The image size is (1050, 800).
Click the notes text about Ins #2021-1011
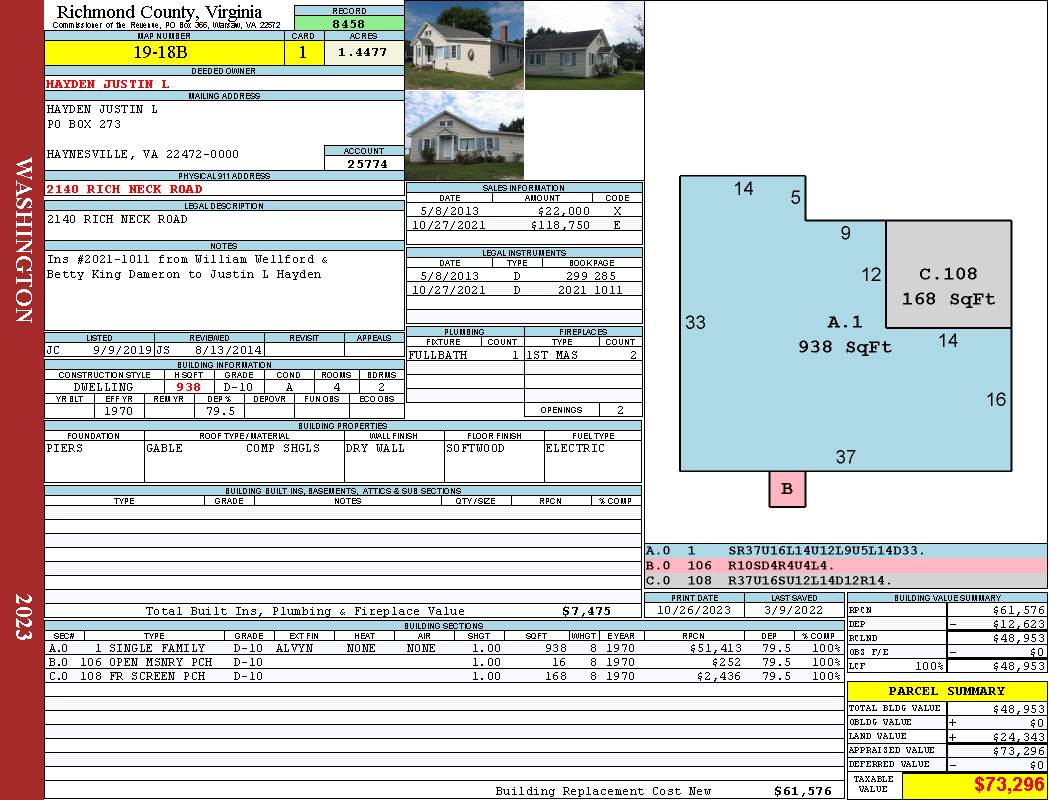click(x=187, y=266)
